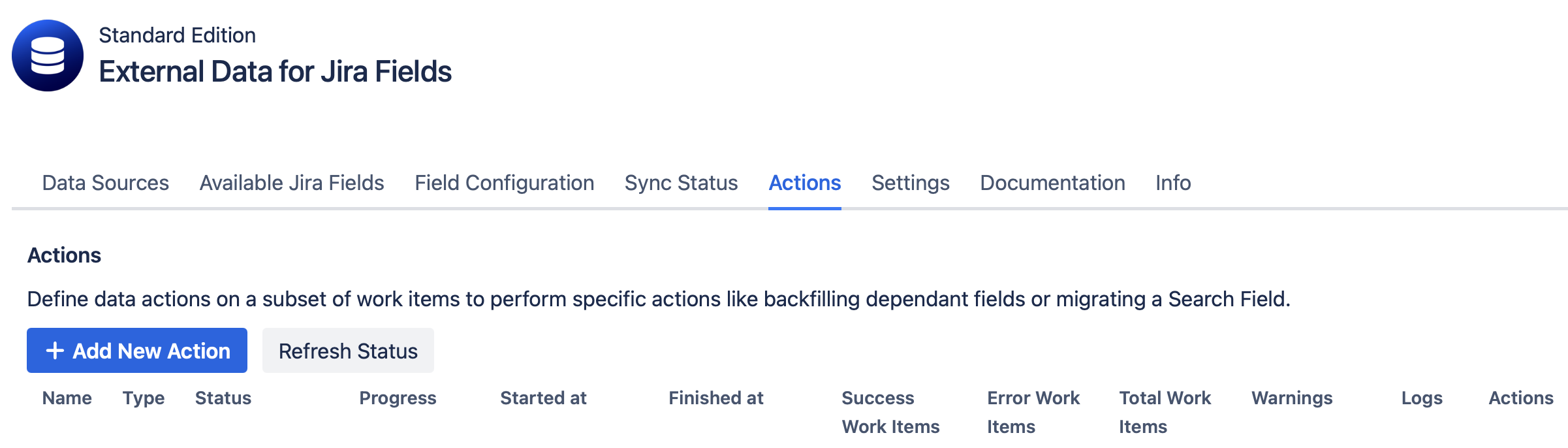Click the Add New Action button

pyautogui.click(x=137, y=351)
